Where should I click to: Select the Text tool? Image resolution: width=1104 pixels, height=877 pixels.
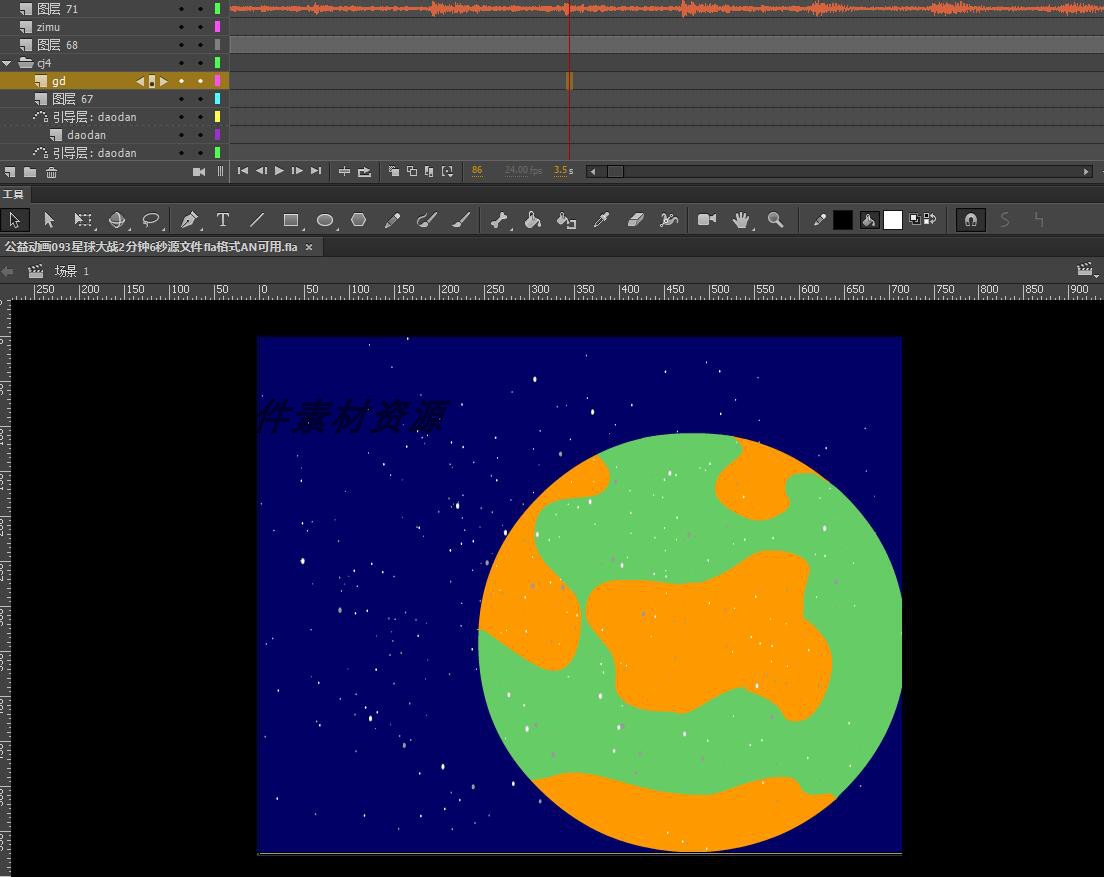(x=222, y=220)
